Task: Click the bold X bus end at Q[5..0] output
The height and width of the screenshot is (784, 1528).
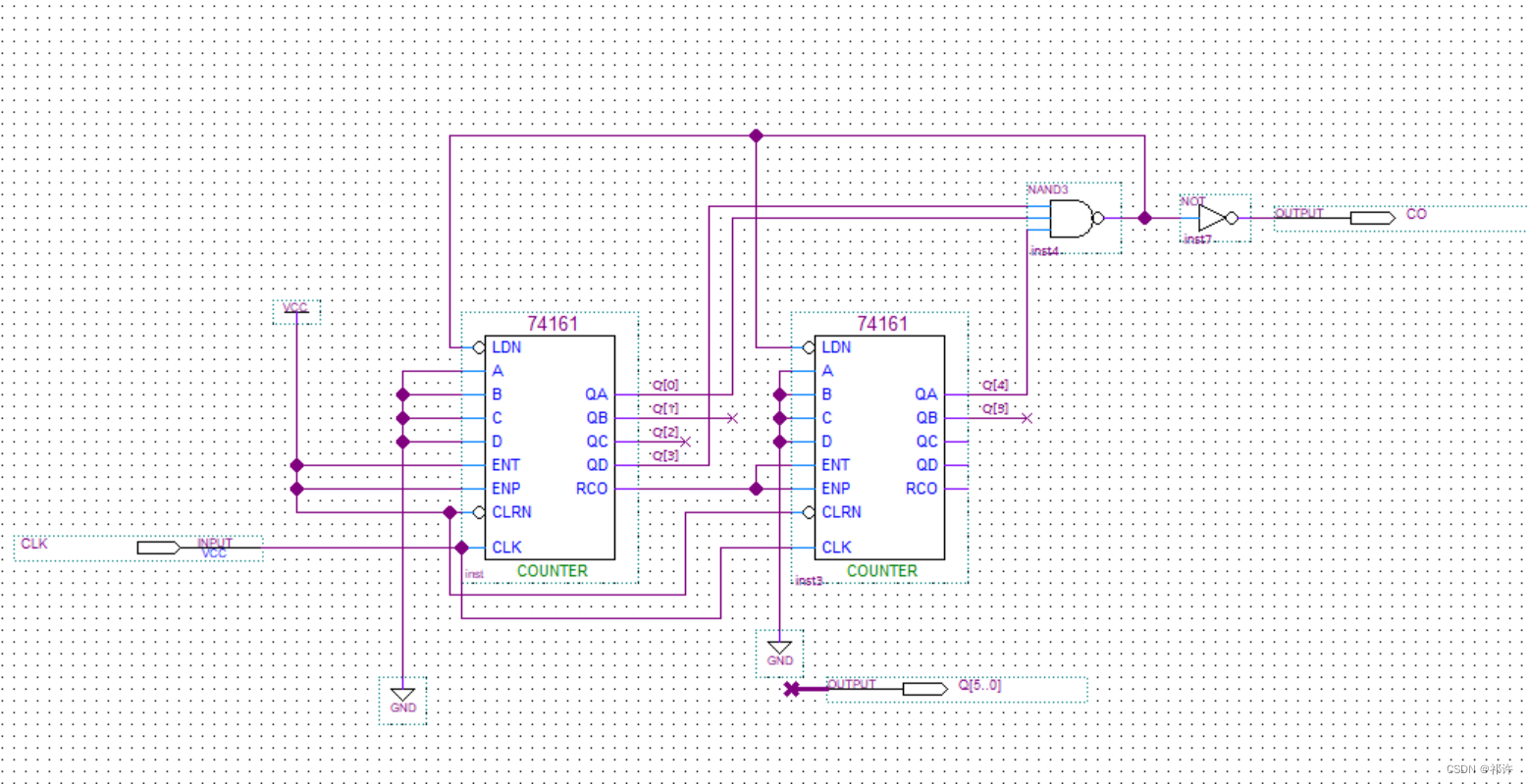Action: [791, 689]
